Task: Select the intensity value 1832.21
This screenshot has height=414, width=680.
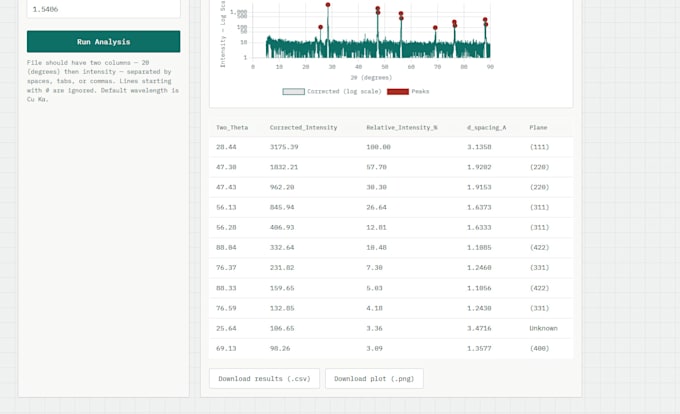Action: (284, 167)
